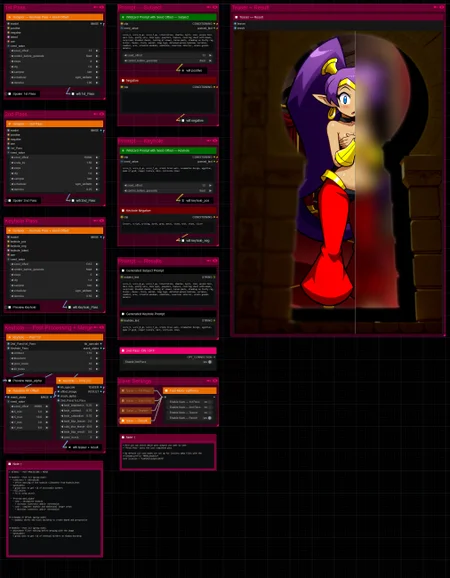This screenshot has width=450, height=578.
Task: Click the collapse dot on the Keyhole Negative node
Action: click(x=123, y=210)
